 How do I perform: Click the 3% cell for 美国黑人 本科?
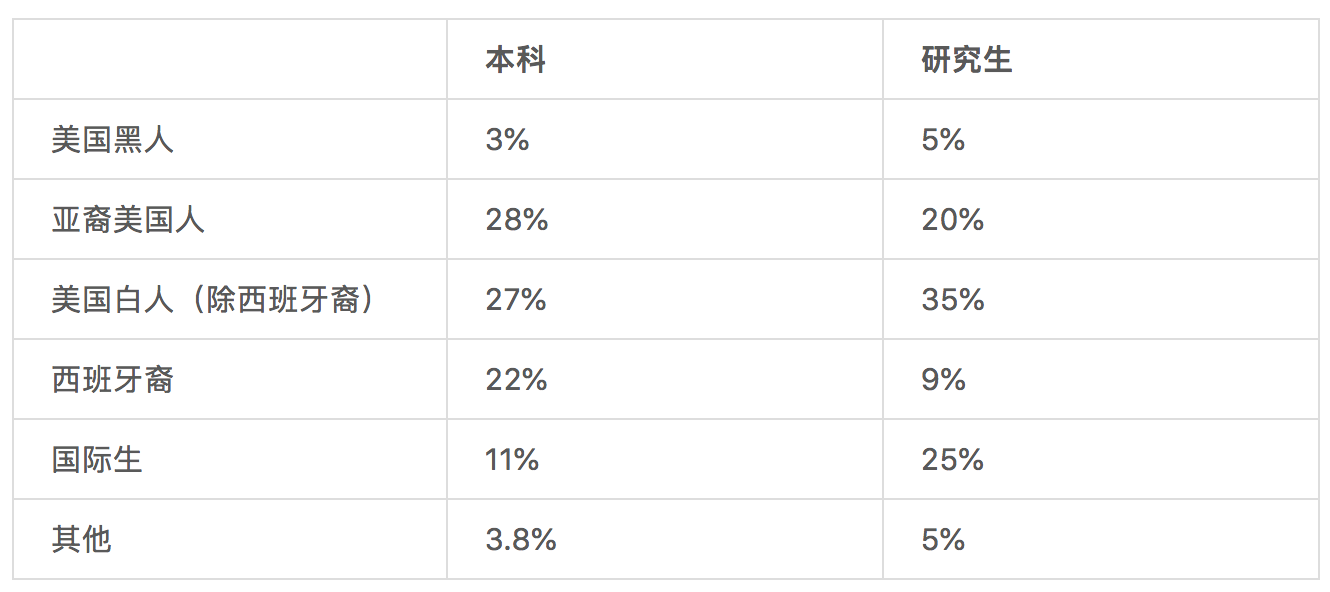pyautogui.click(x=507, y=140)
